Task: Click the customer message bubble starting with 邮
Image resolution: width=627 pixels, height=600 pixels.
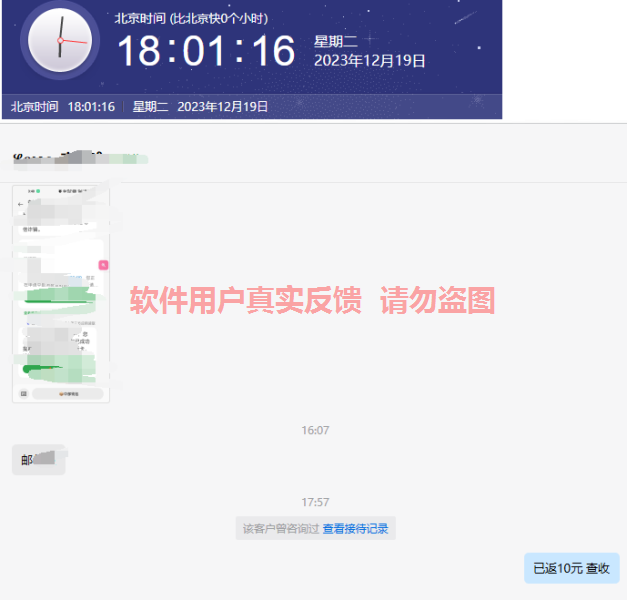Action: coord(39,460)
